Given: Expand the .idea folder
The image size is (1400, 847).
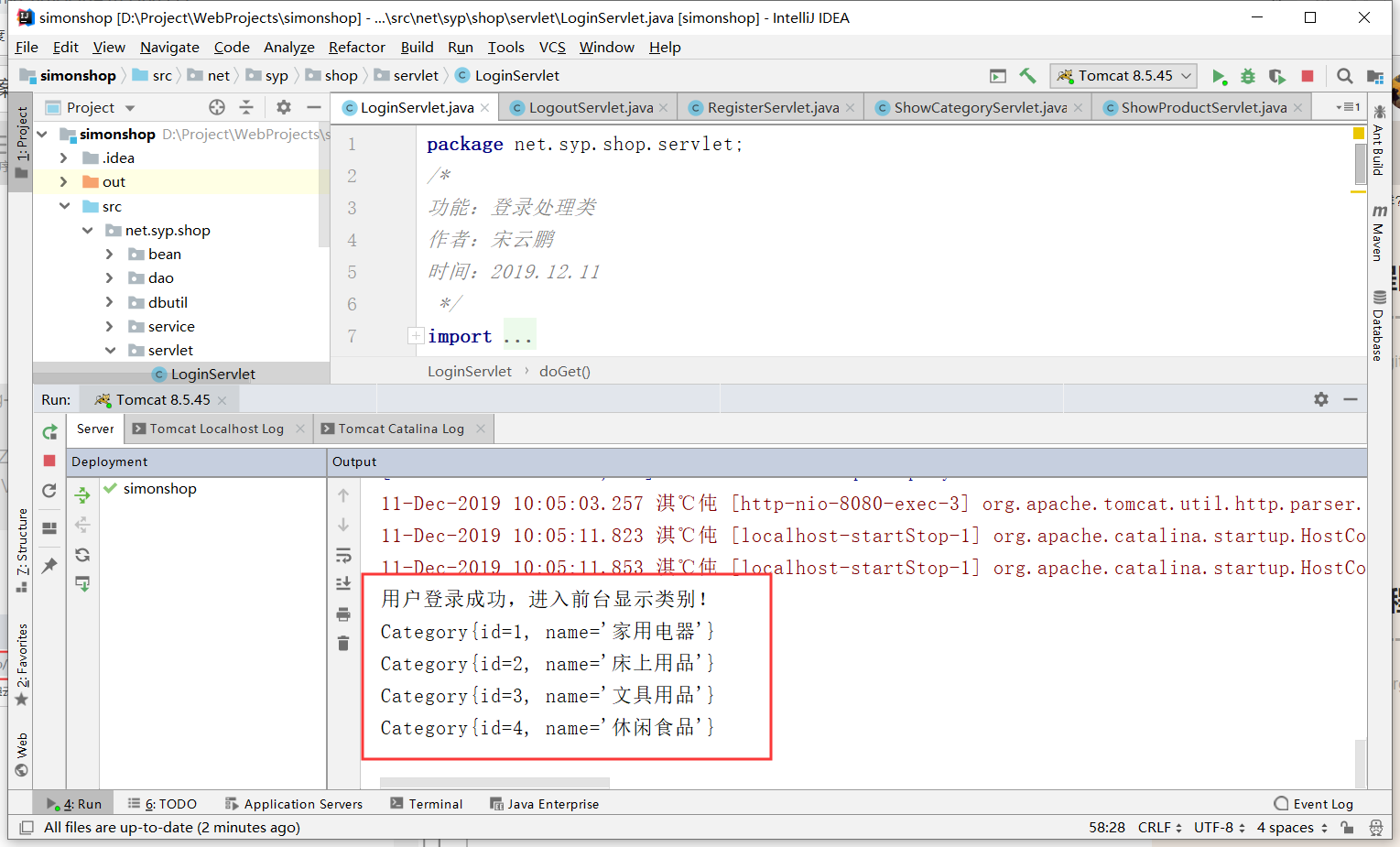Looking at the screenshot, I should [64, 157].
